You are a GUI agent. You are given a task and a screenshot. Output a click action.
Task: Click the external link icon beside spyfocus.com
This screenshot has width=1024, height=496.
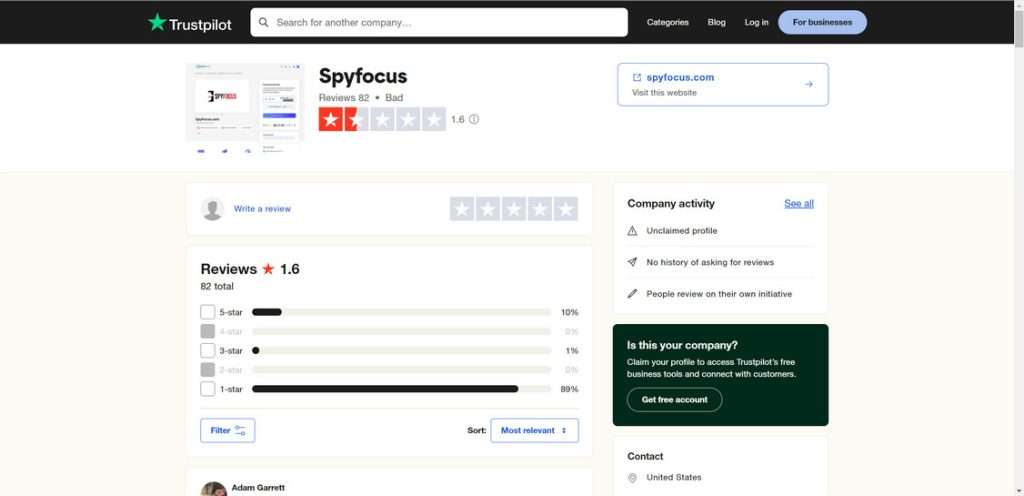pyautogui.click(x=637, y=77)
